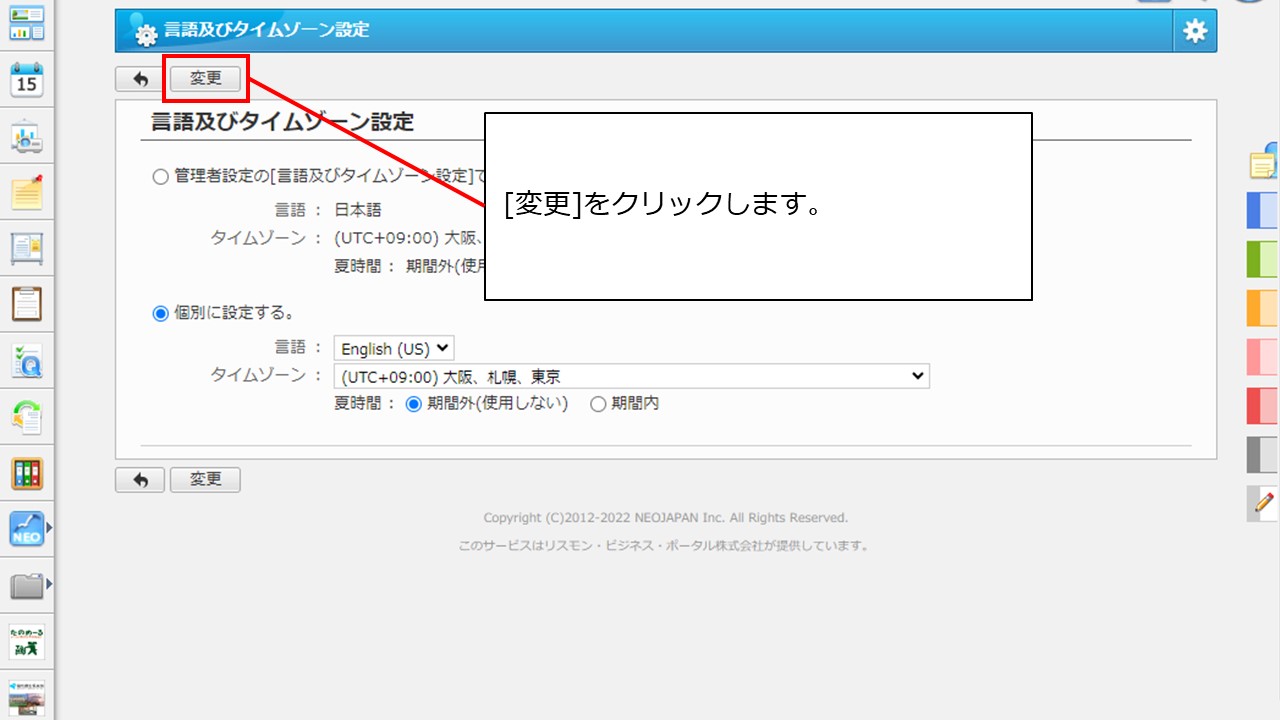
Task: Click the pencil edit icon on right
Action: [1265, 502]
